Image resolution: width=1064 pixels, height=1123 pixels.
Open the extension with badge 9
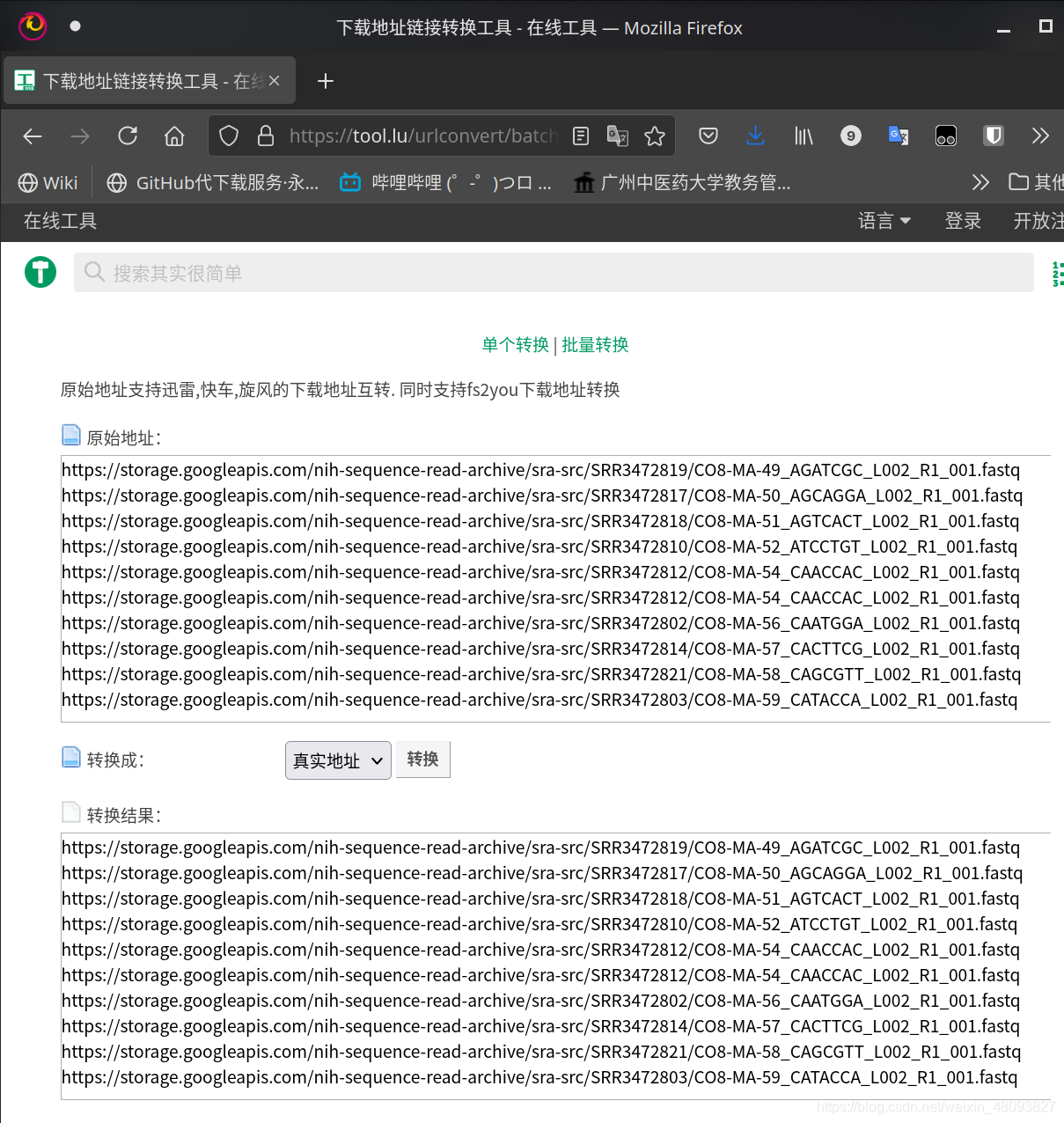(850, 136)
